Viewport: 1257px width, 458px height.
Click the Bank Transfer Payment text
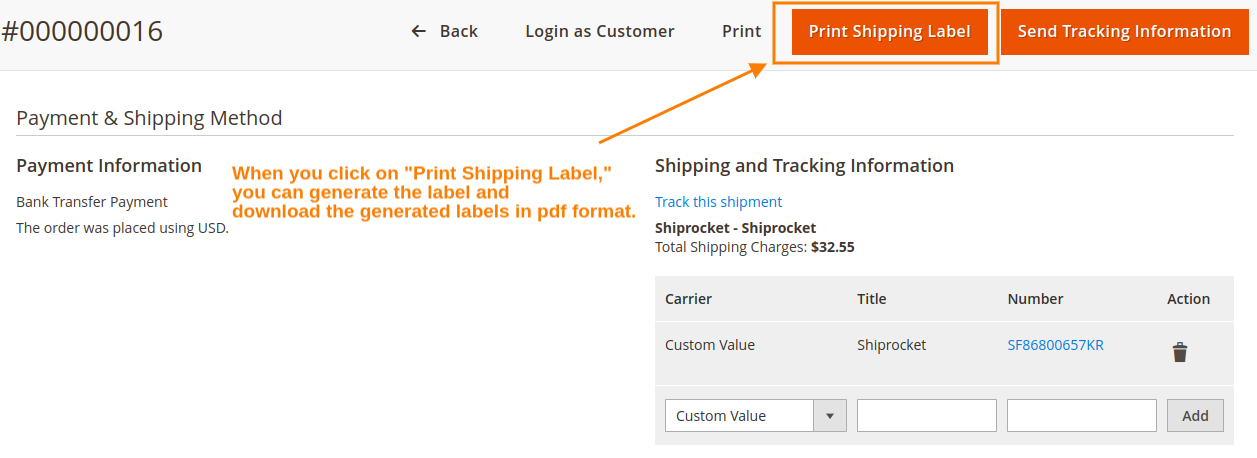(x=92, y=202)
